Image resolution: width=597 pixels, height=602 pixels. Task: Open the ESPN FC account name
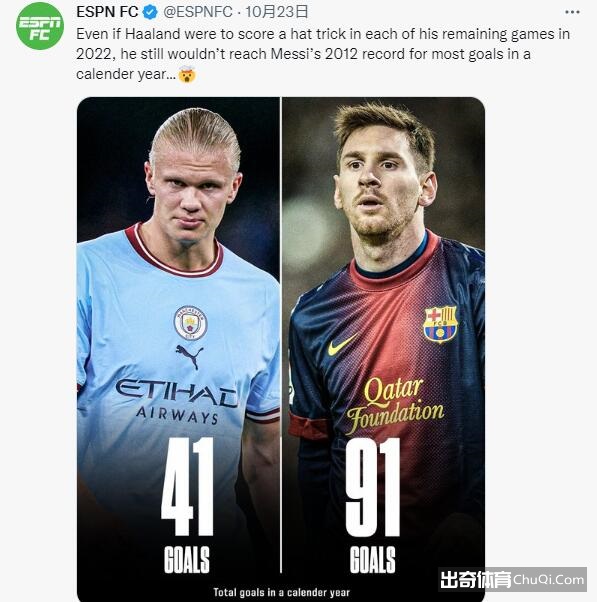coord(107,12)
